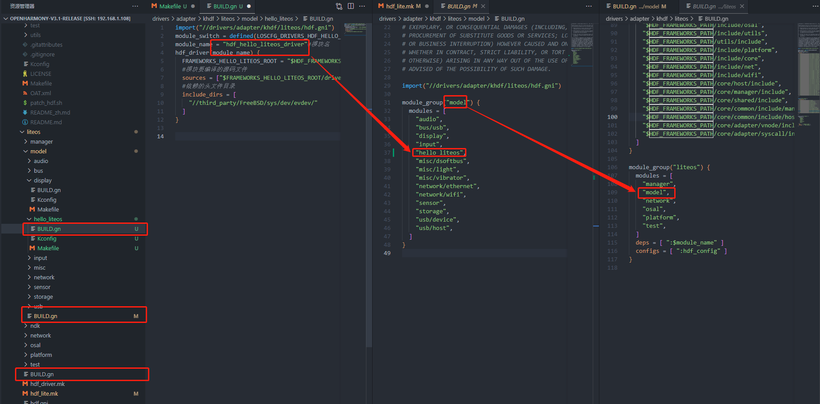Close the BUILD.gn .../liteos tab
Screen dimensions: 820x404
pyautogui.click(x=741, y=6)
